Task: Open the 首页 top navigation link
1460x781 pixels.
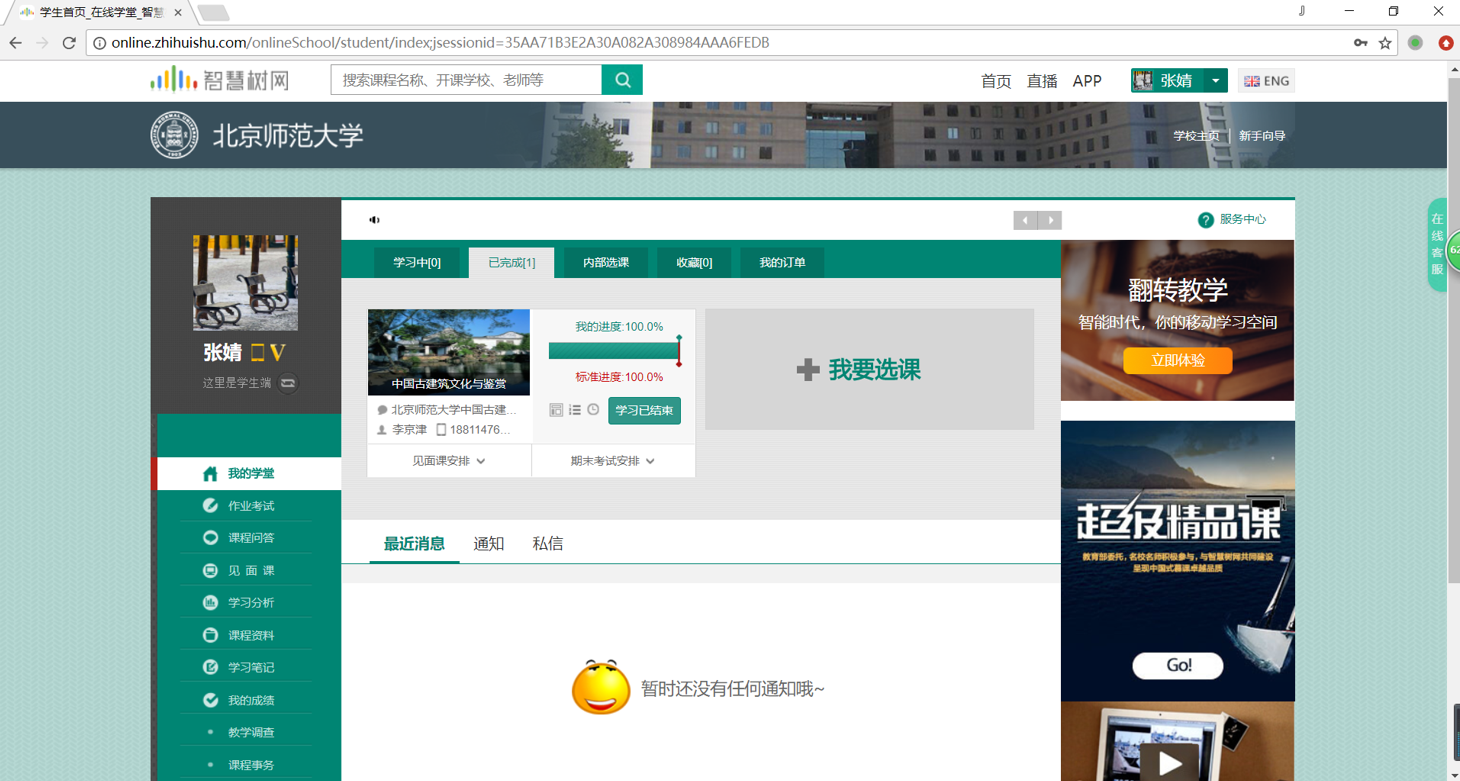Action: (996, 81)
